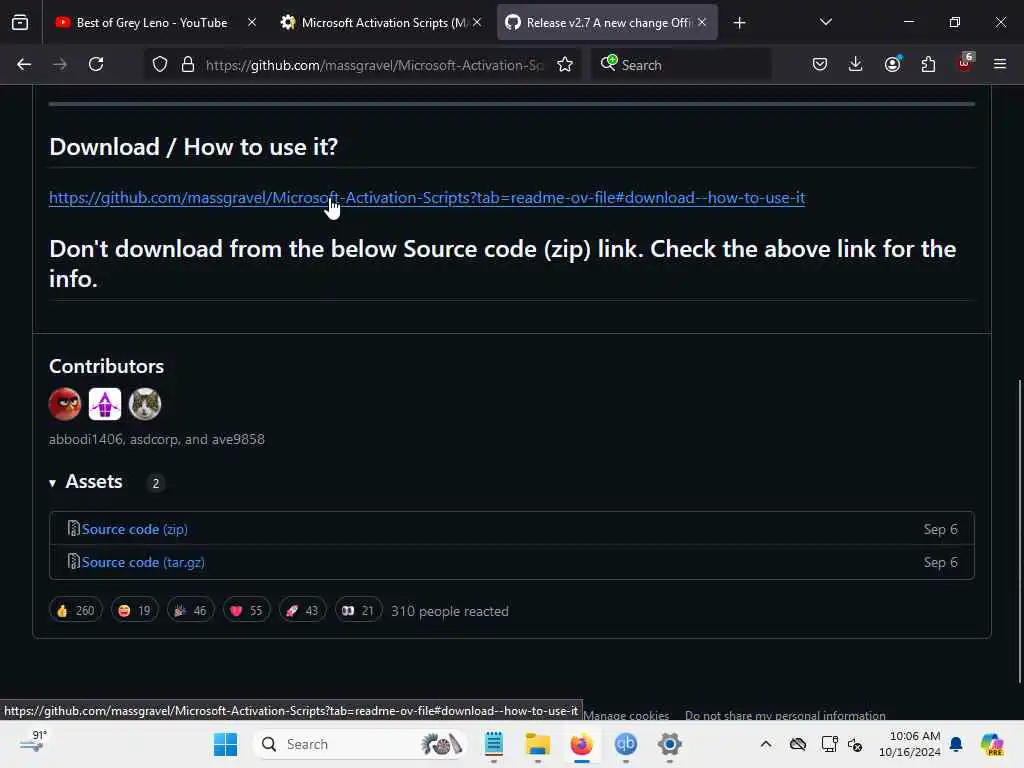Toggle heart reaction 55
This screenshot has height=768, width=1024.
(246, 611)
